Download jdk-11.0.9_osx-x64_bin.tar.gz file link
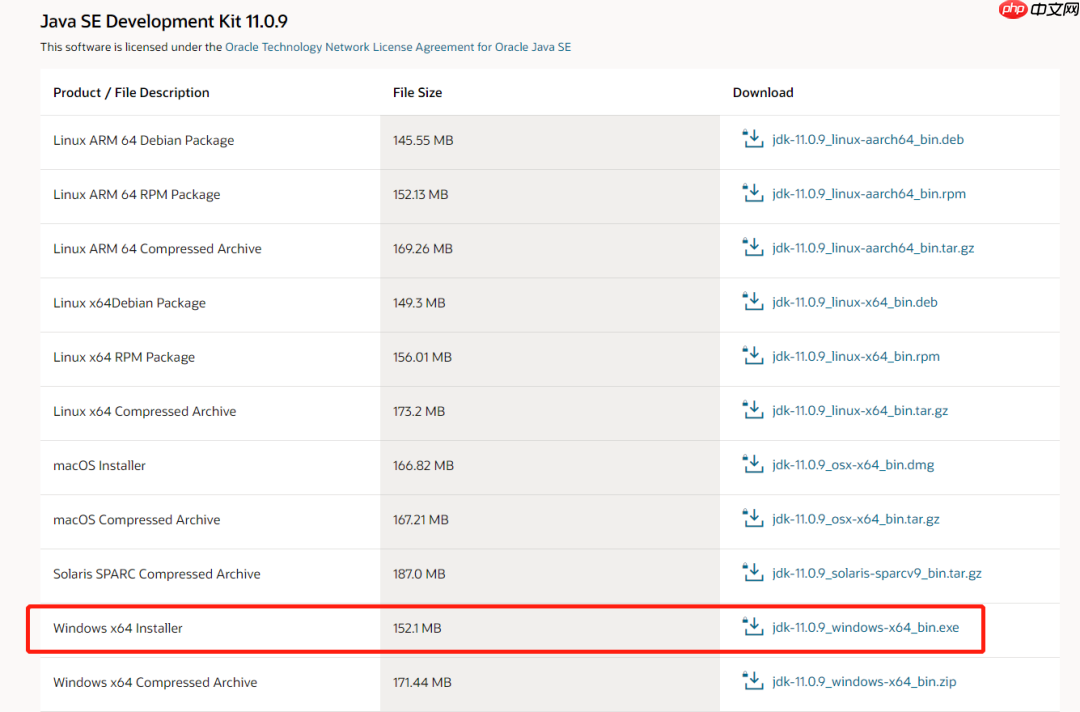 click(x=856, y=519)
